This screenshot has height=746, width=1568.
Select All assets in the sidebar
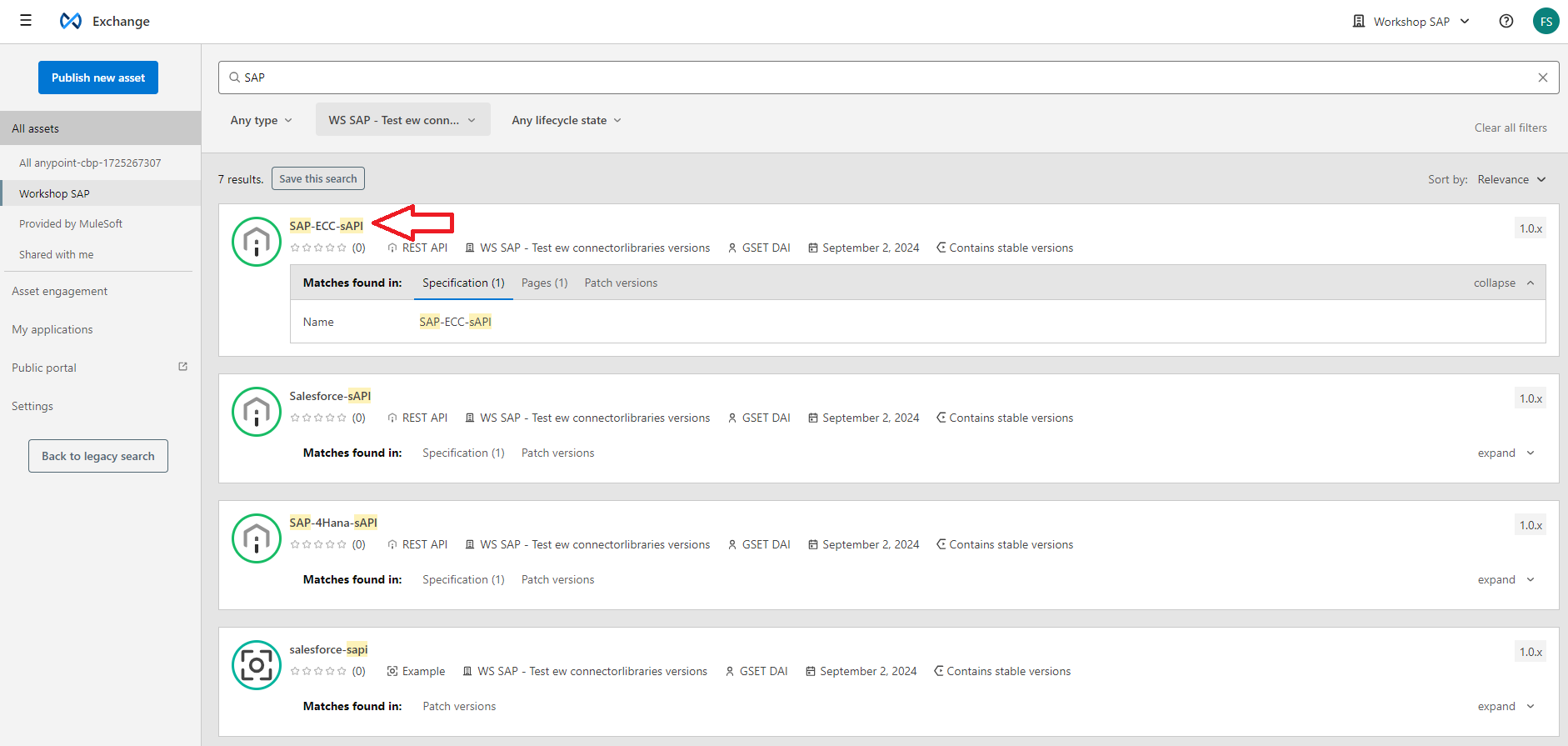[100, 128]
